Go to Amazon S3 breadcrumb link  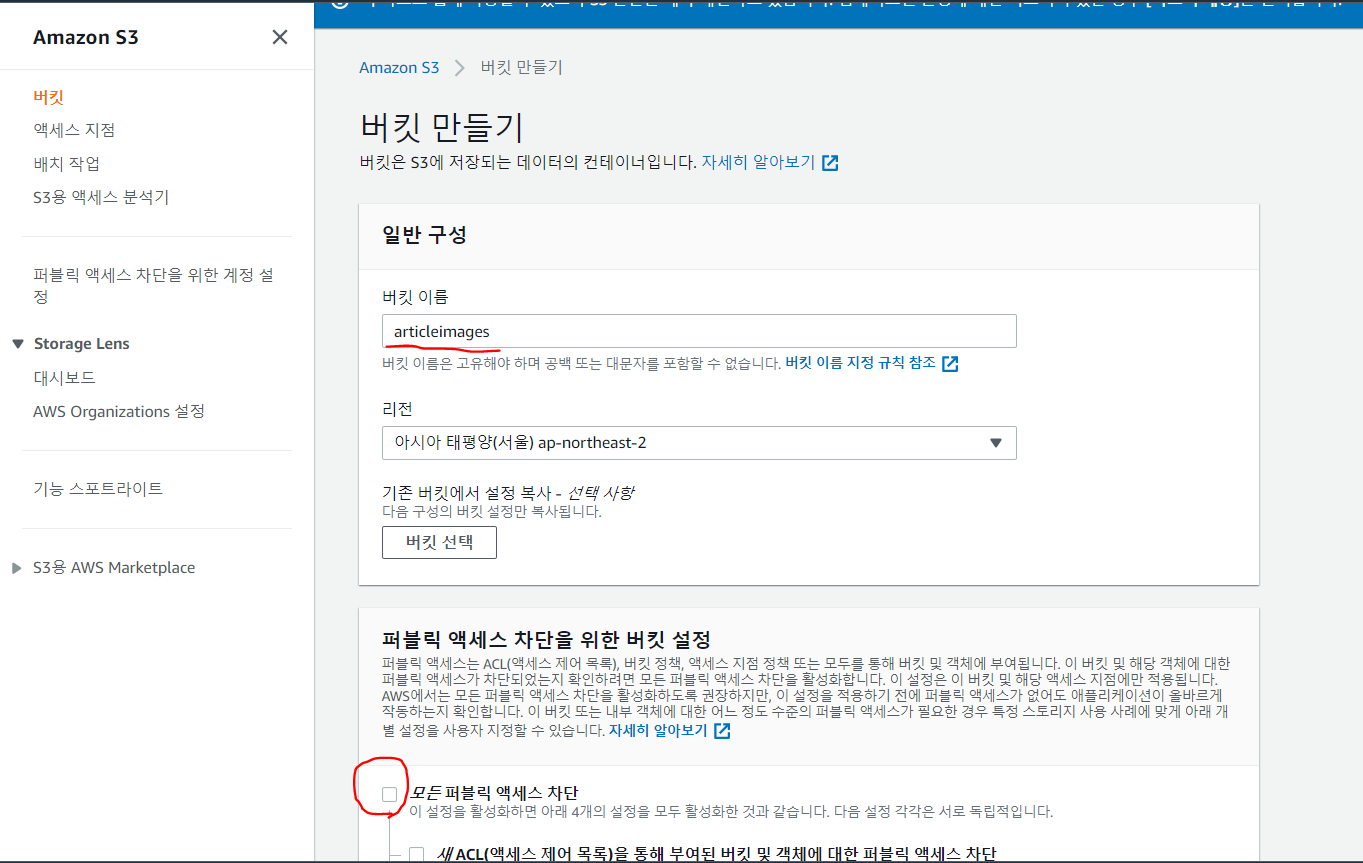399,68
